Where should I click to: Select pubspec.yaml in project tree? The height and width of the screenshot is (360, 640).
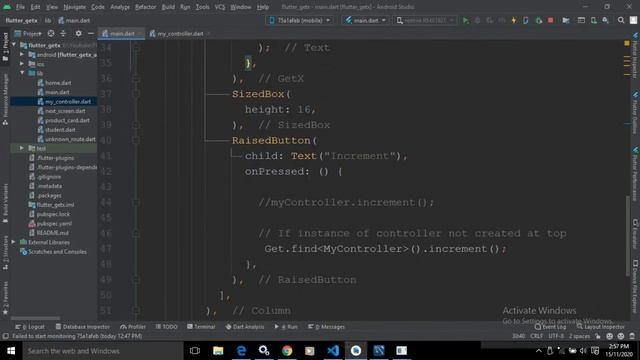click(54, 224)
